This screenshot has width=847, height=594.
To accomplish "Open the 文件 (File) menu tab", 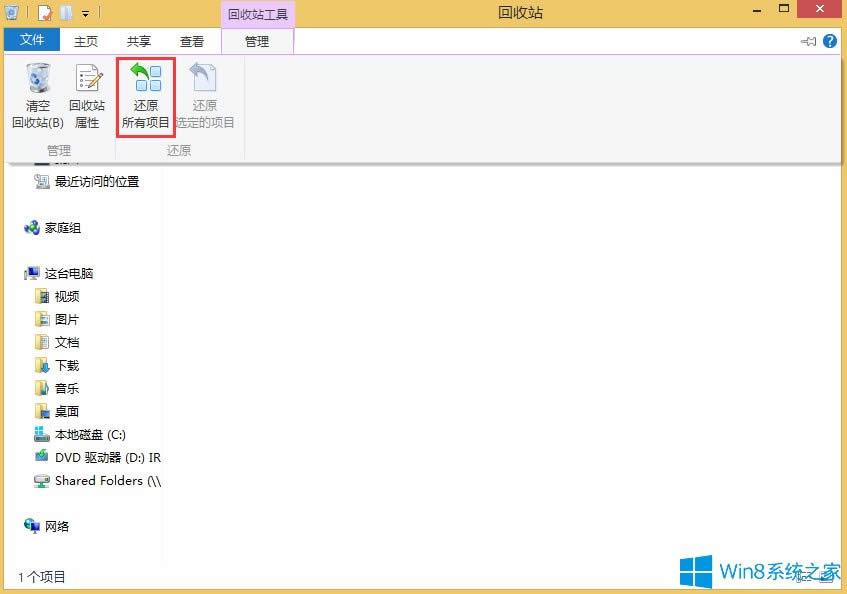I will point(32,41).
